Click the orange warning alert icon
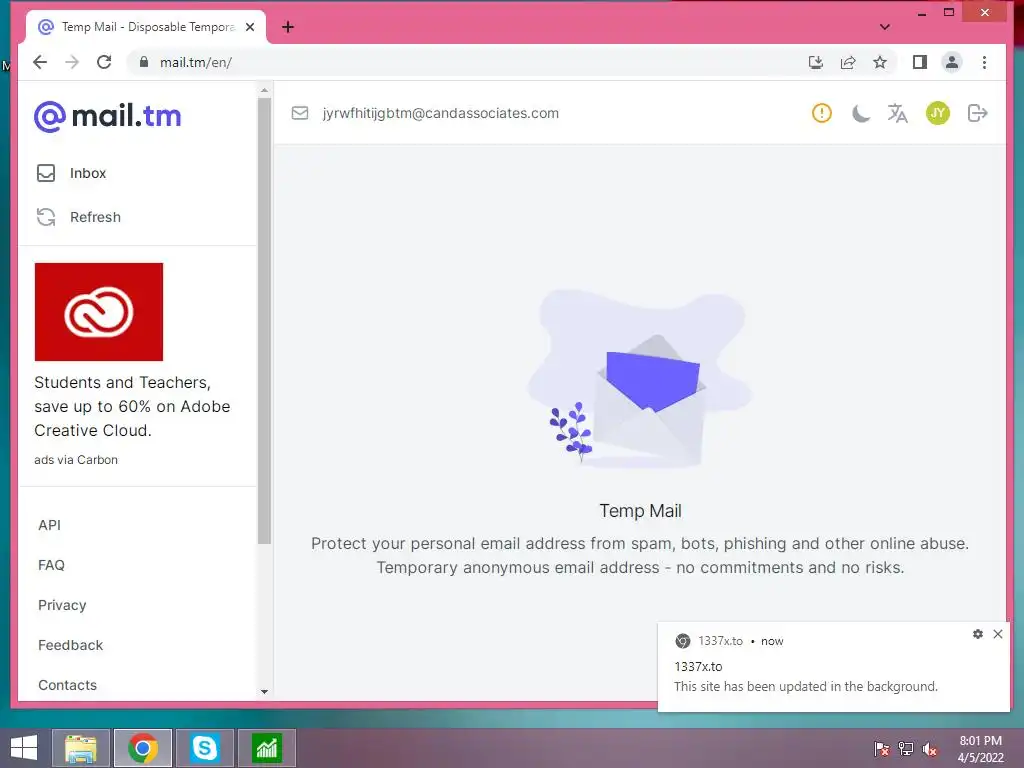1024x768 pixels. (x=822, y=113)
